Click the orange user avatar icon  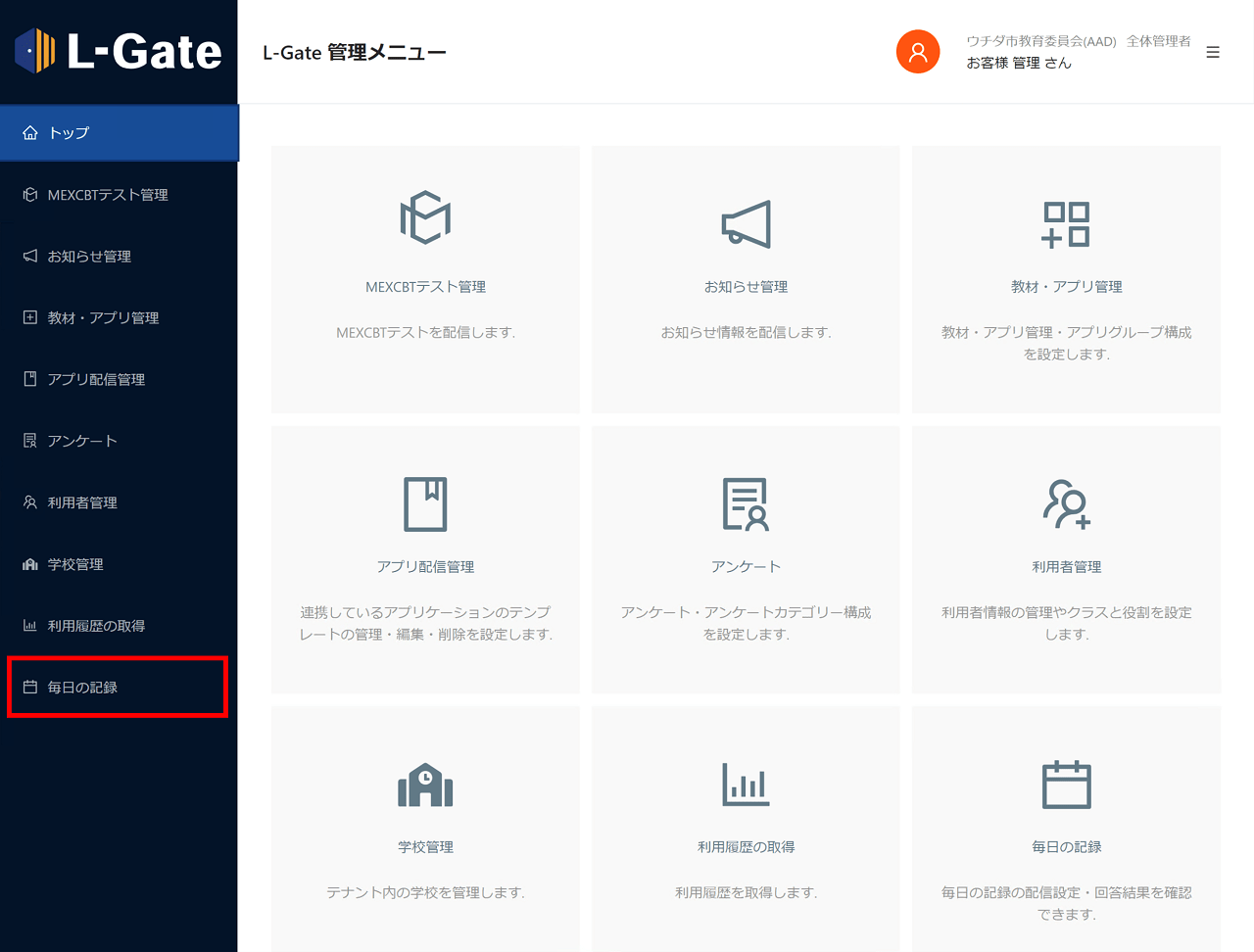[x=918, y=52]
